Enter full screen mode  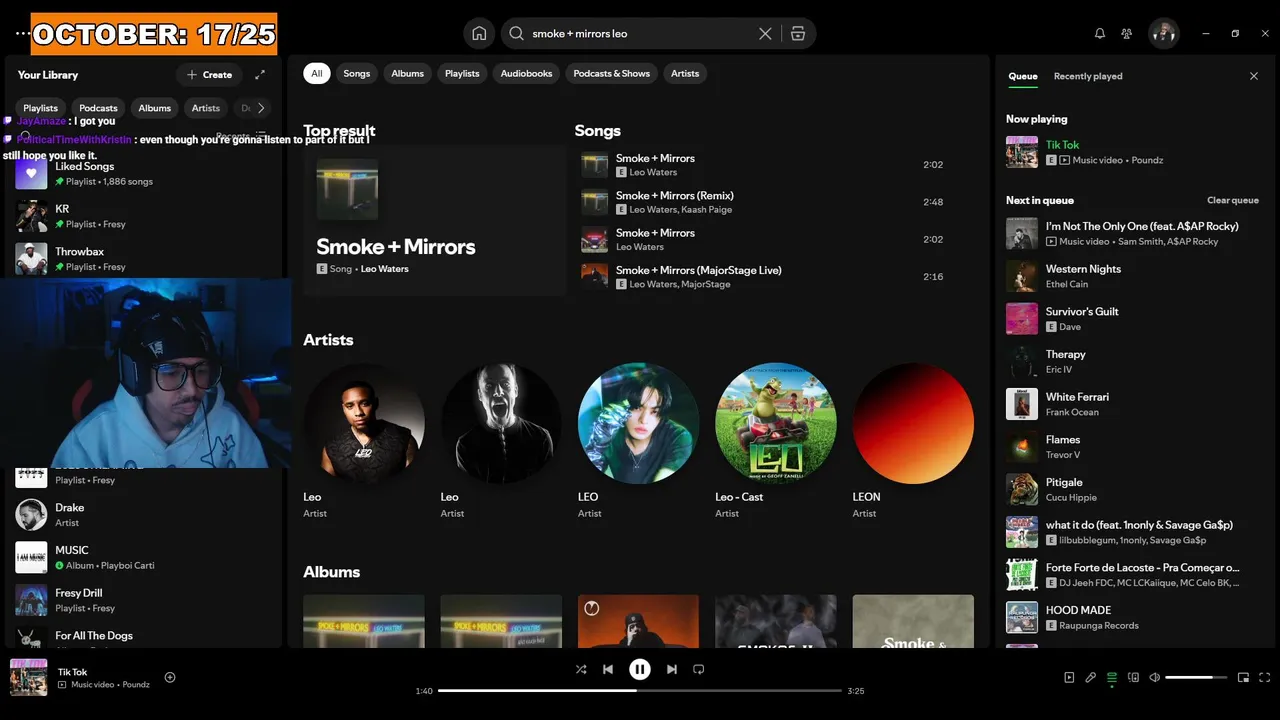(1265, 677)
